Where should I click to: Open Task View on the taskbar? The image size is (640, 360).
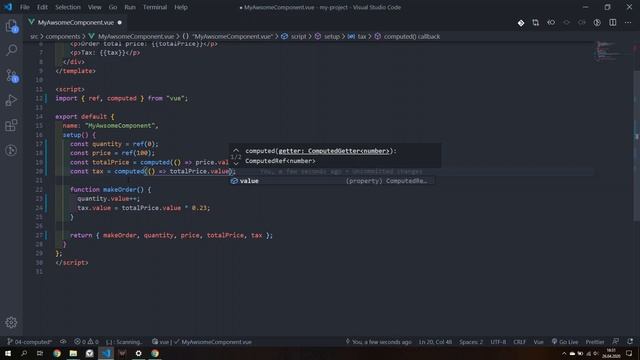[40, 353]
